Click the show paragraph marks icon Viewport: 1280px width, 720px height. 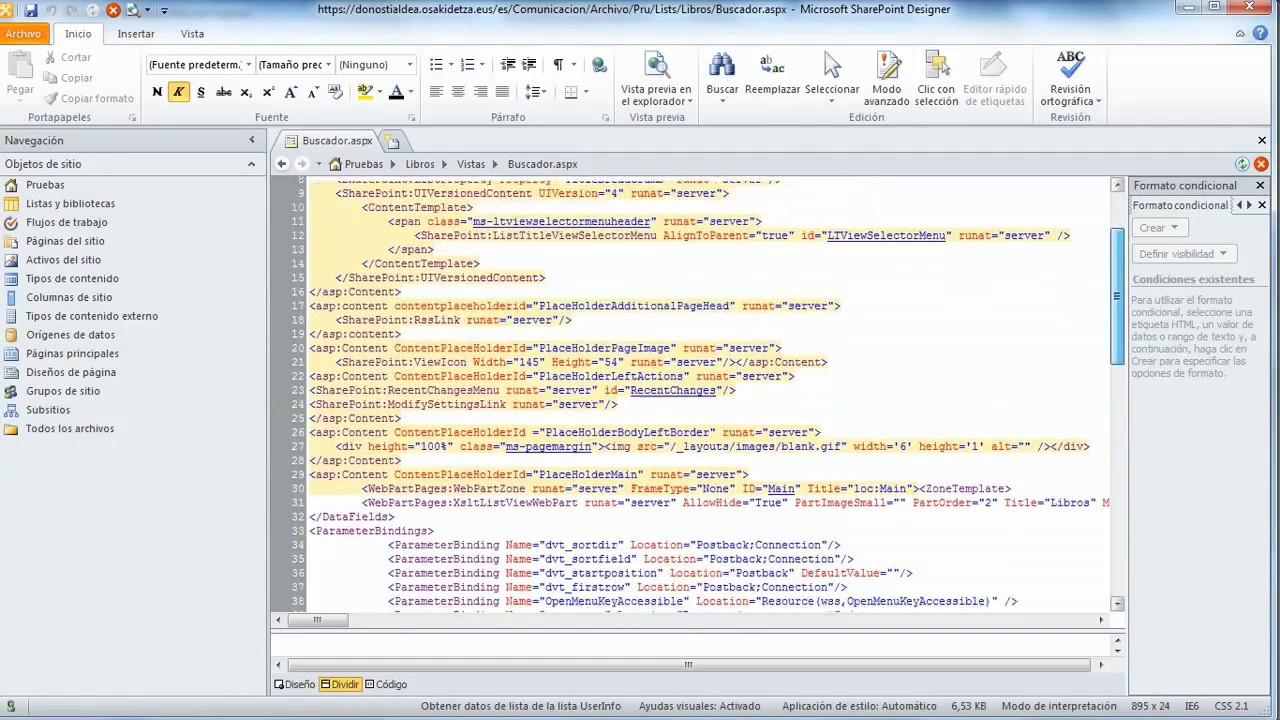(558, 65)
